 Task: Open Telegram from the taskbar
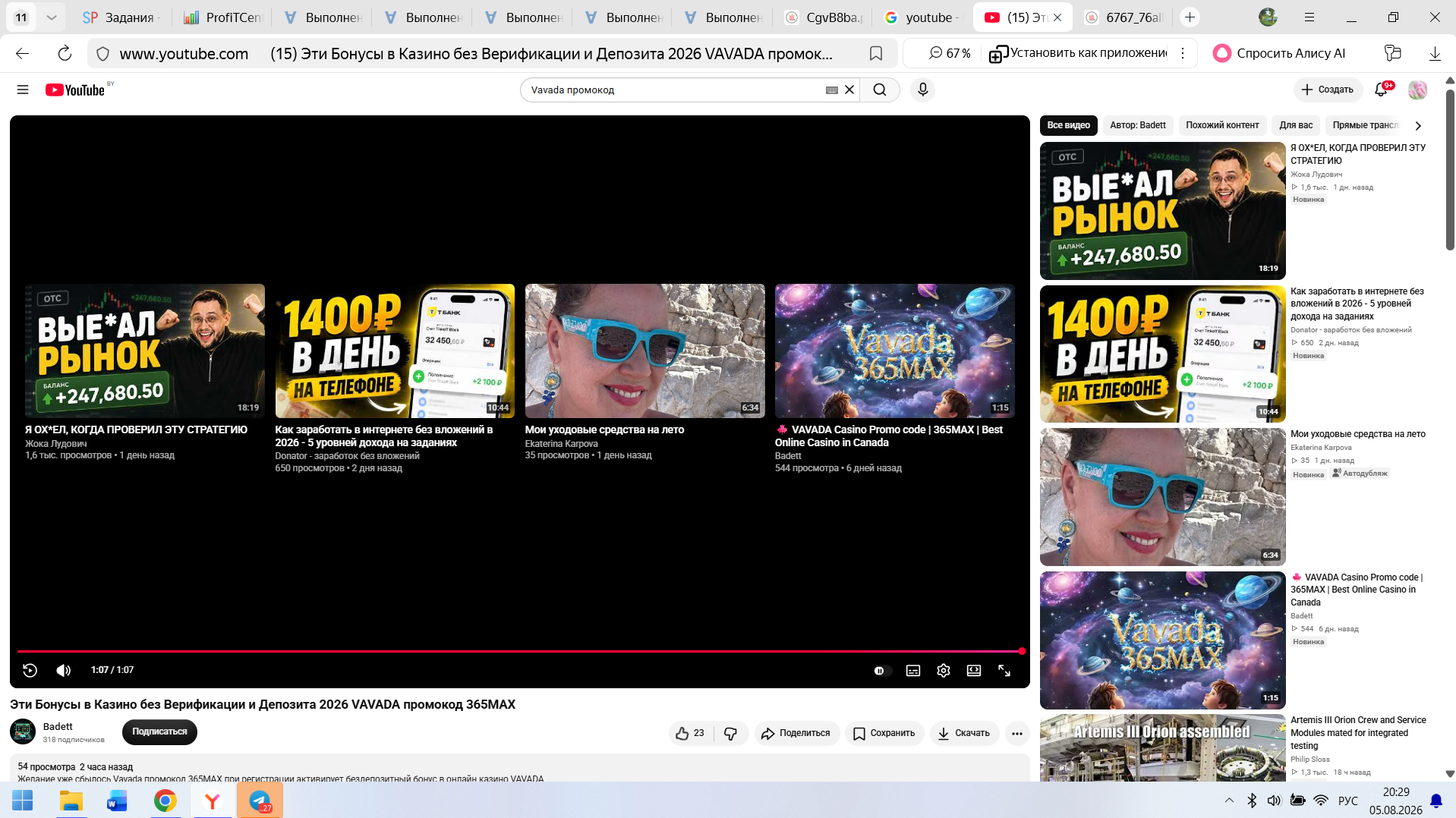pyautogui.click(x=260, y=801)
